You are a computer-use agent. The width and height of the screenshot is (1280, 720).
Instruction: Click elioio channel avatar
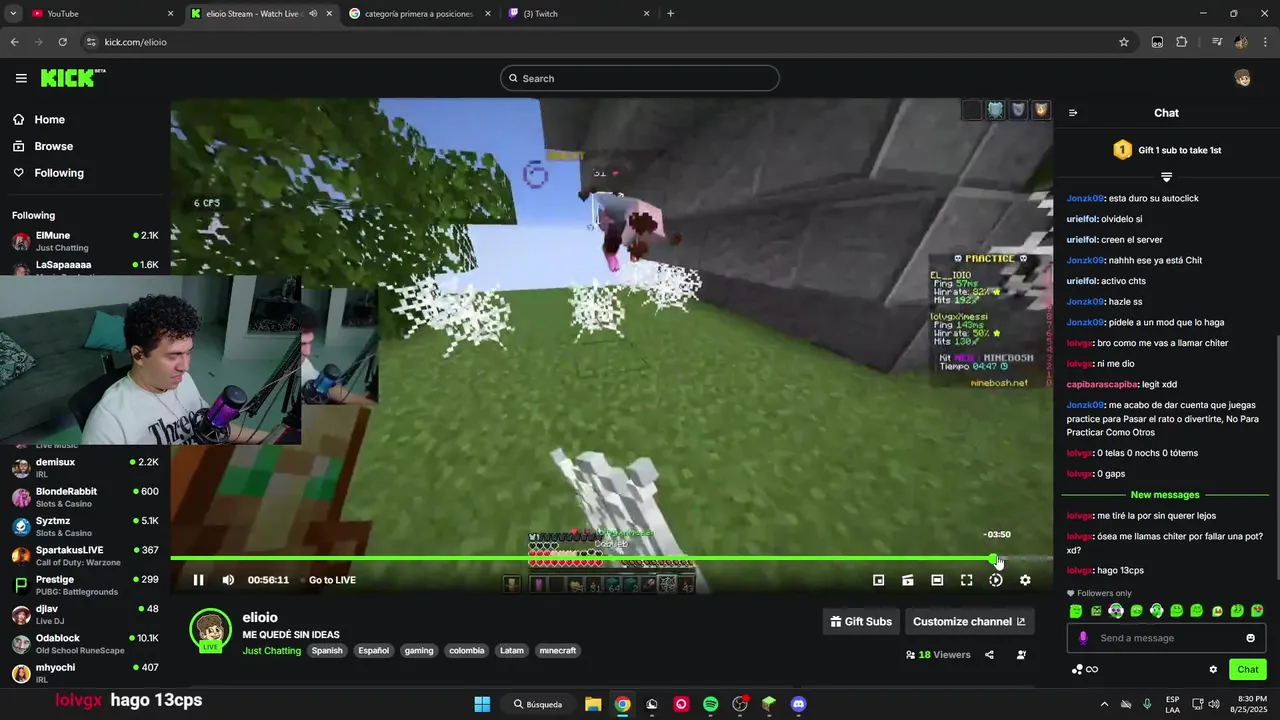(211, 629)
